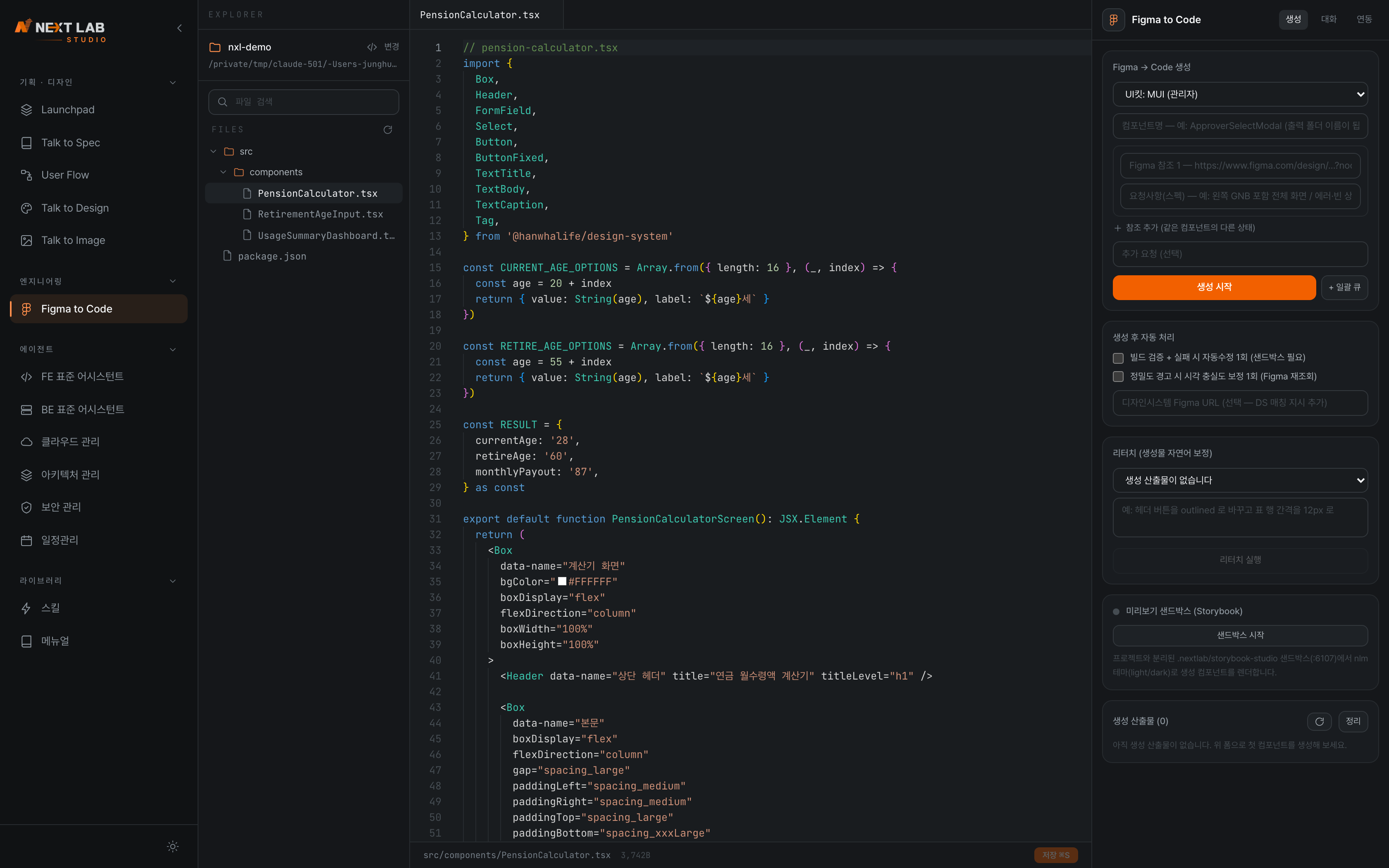
Task: Focus the 파일 검색 search field
Action: coord(303,102)
